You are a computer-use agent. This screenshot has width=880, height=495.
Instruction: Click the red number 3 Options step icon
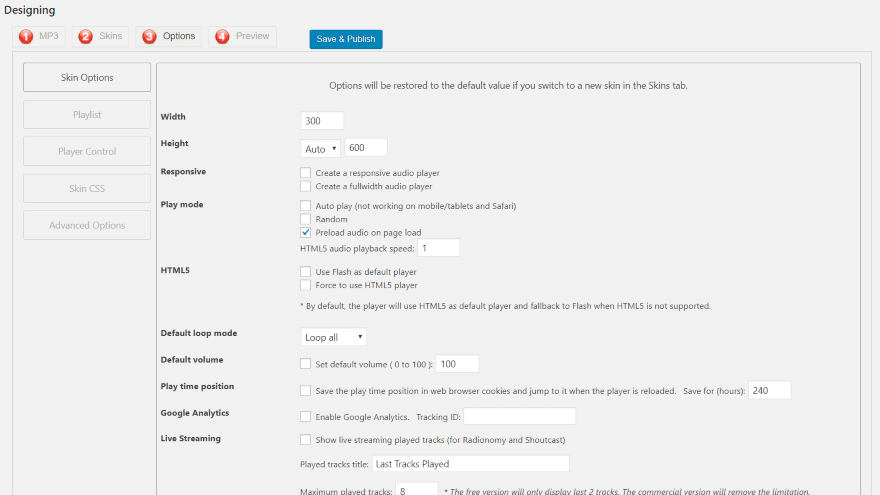click(x=149, y=37)
